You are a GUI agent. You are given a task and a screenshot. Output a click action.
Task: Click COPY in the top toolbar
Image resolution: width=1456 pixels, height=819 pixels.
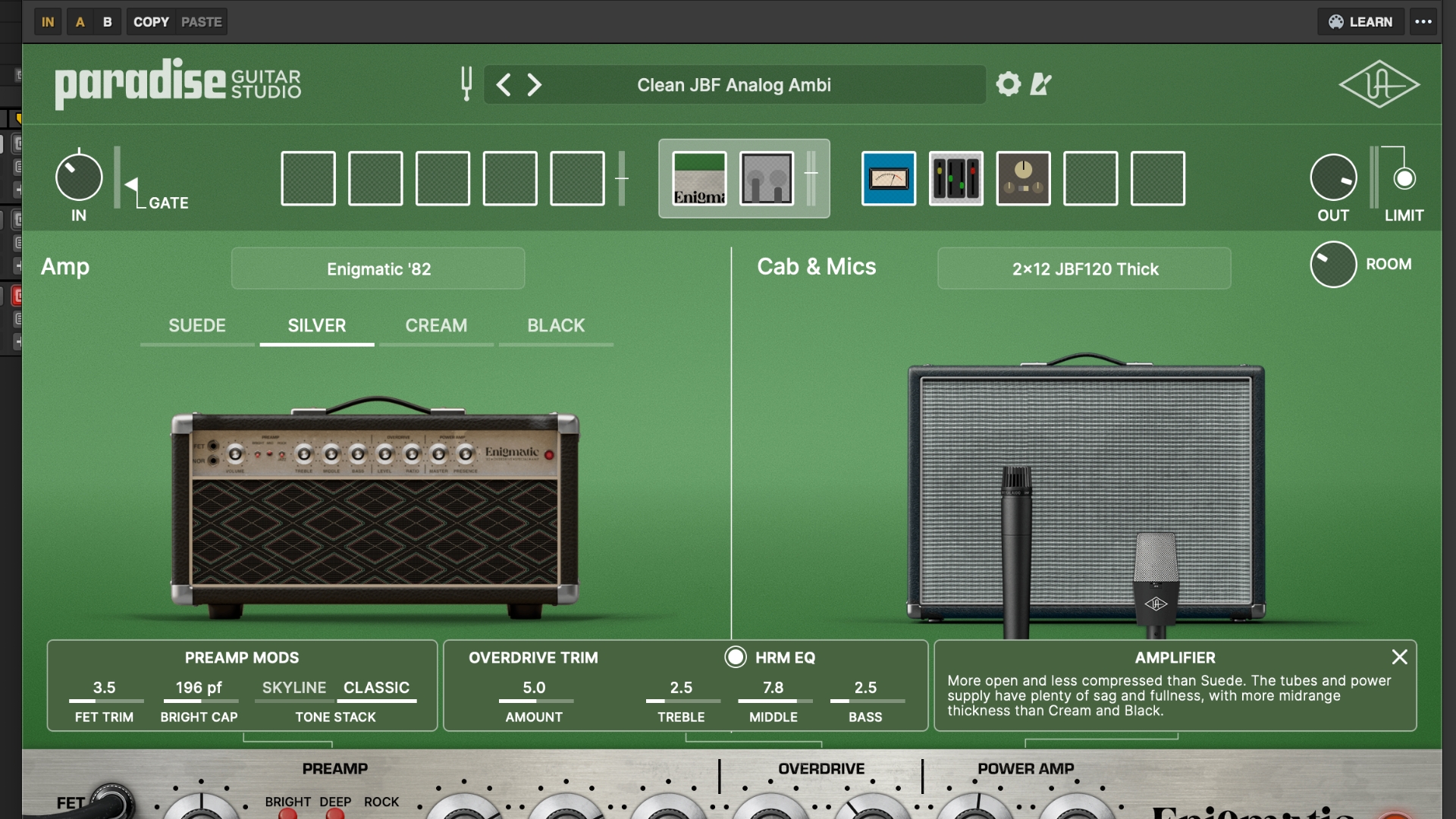(x=151, y=21)
